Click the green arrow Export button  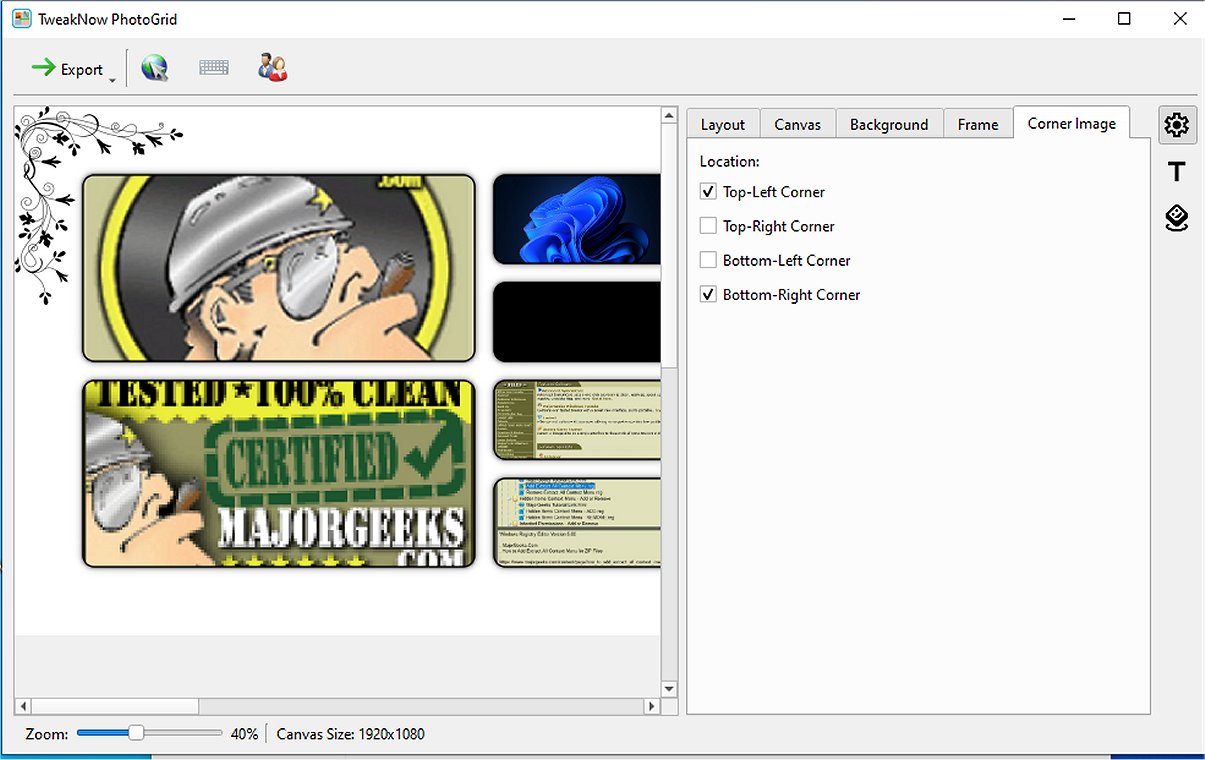[x=67, y=69]
